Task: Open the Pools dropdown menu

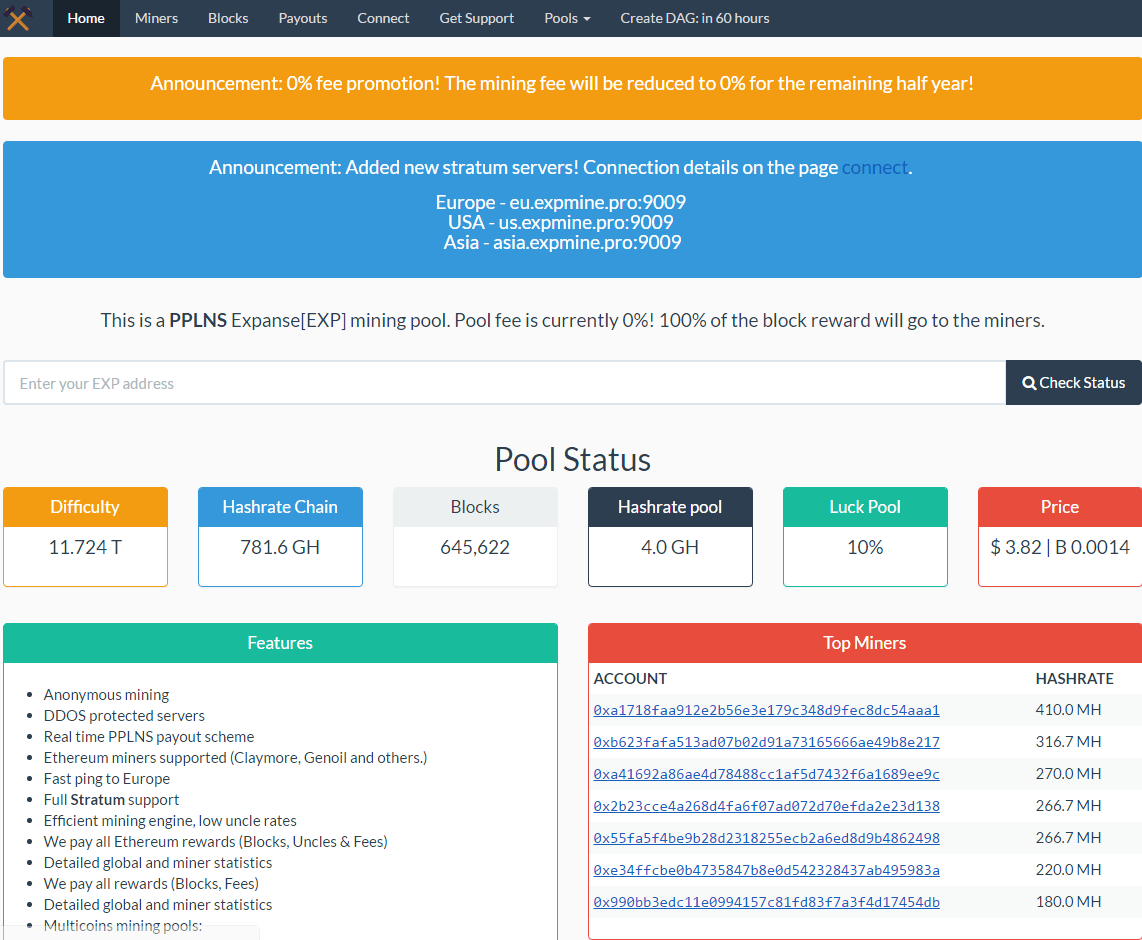Action: pos(567,18)
